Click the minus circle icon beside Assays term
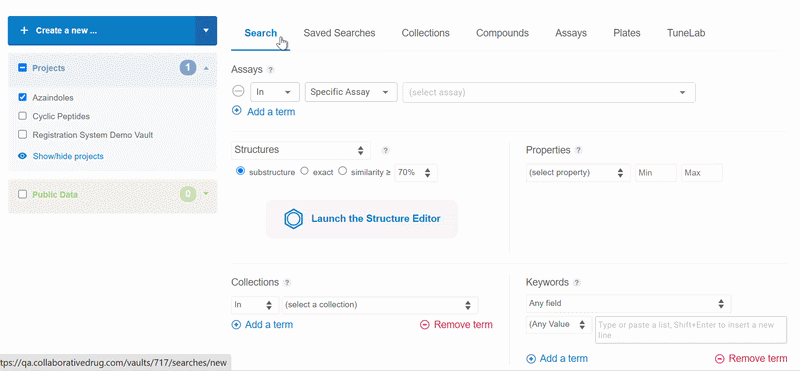The height and width of the screenshot is (371, 800). [238, 91]
